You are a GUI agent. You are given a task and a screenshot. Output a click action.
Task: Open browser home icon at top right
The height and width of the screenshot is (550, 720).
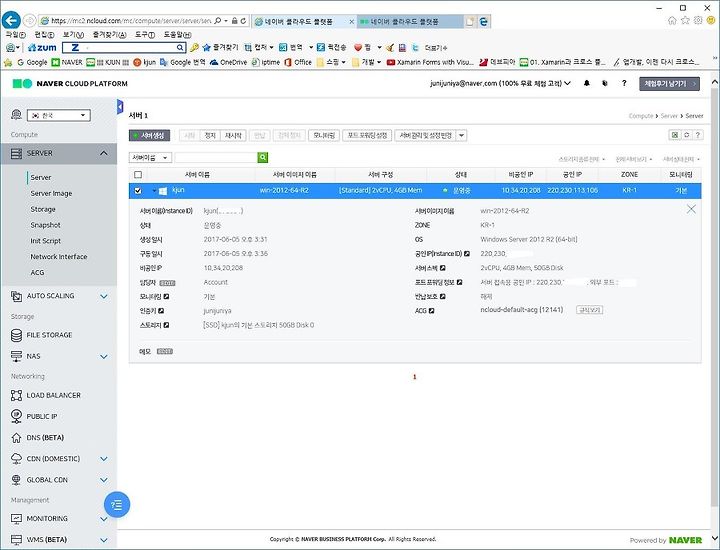coord(672,21)
